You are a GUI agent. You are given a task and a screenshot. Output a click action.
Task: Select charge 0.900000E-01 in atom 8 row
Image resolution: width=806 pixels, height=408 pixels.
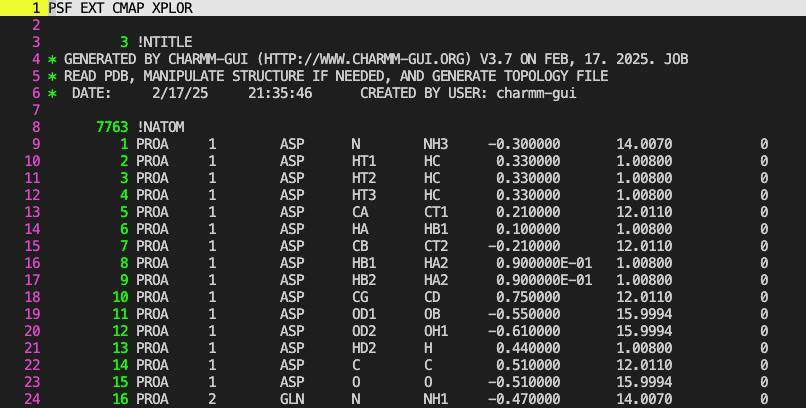544,263
